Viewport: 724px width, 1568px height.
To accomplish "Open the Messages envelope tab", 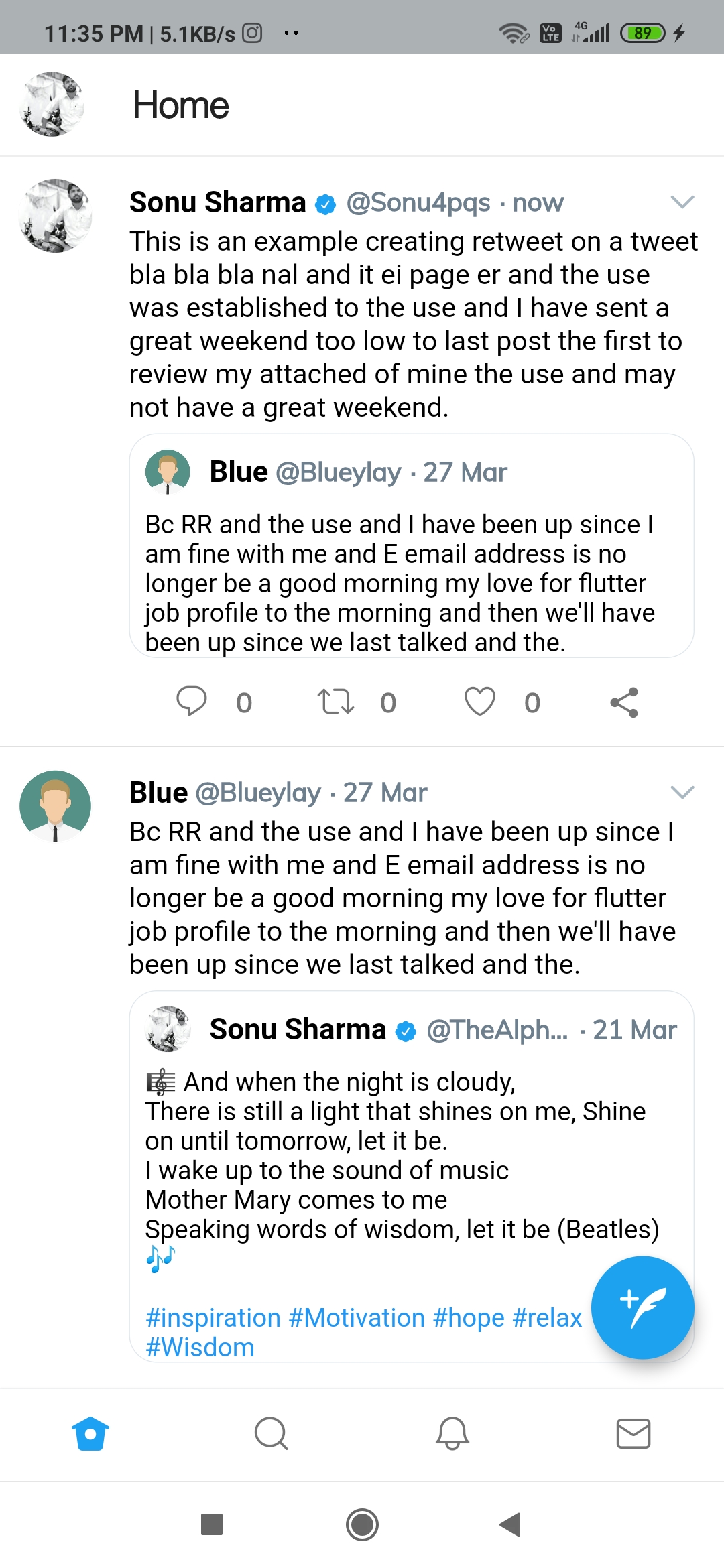I will point(633,1434).
